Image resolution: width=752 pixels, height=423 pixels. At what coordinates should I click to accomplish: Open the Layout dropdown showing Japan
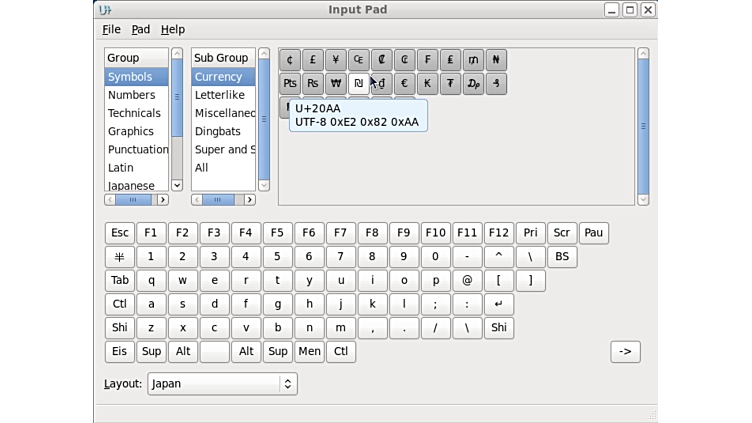(222, 383)
